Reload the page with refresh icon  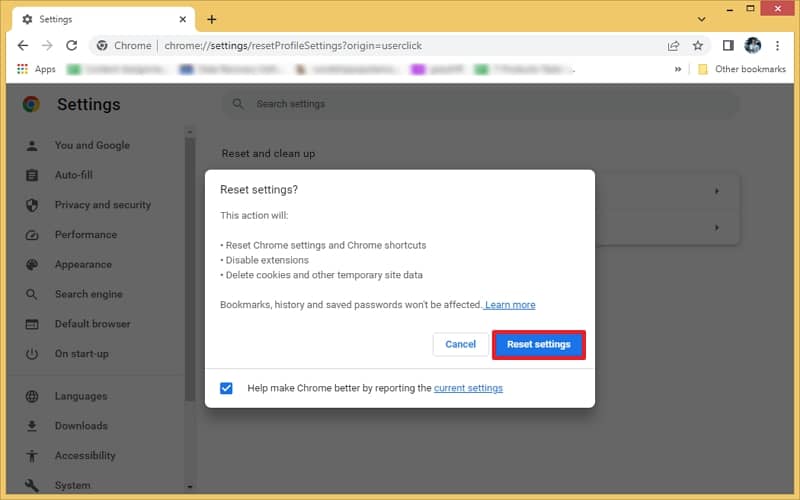[71, 45]
